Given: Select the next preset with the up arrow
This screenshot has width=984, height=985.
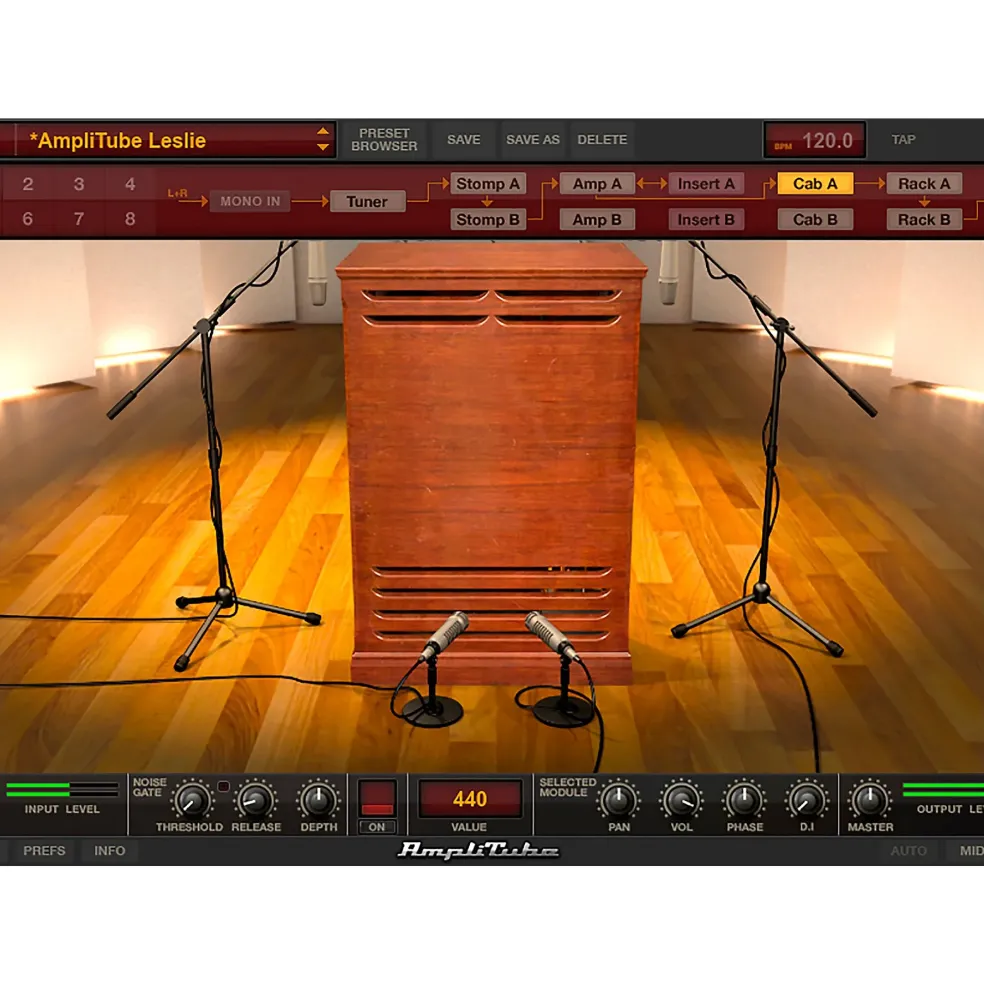Looking at the screenshot, I should tap(322, 131).
